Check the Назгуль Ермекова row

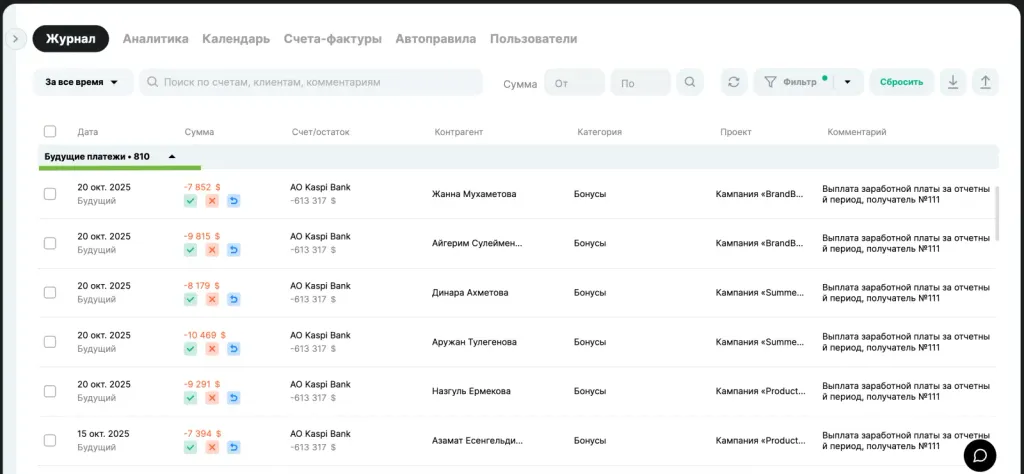pos(50,391)
